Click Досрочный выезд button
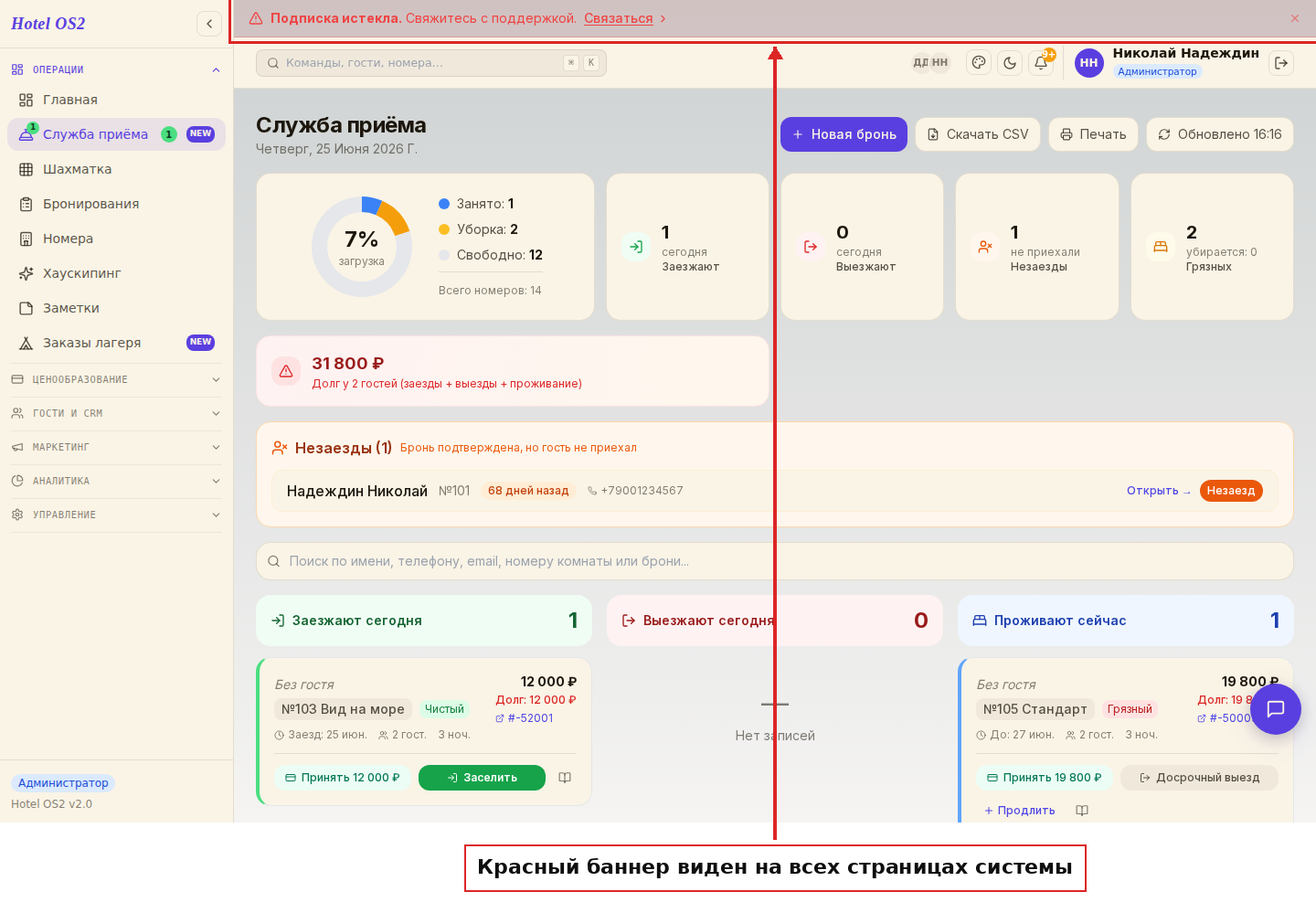1316x913 pixels. click(1199, 778)
